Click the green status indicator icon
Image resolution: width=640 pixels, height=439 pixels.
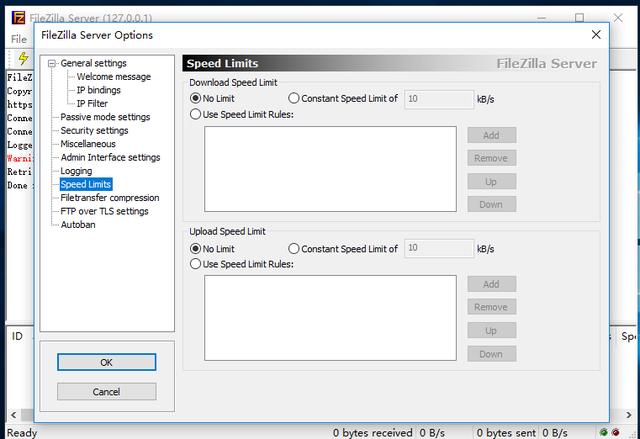click(604, 432)
